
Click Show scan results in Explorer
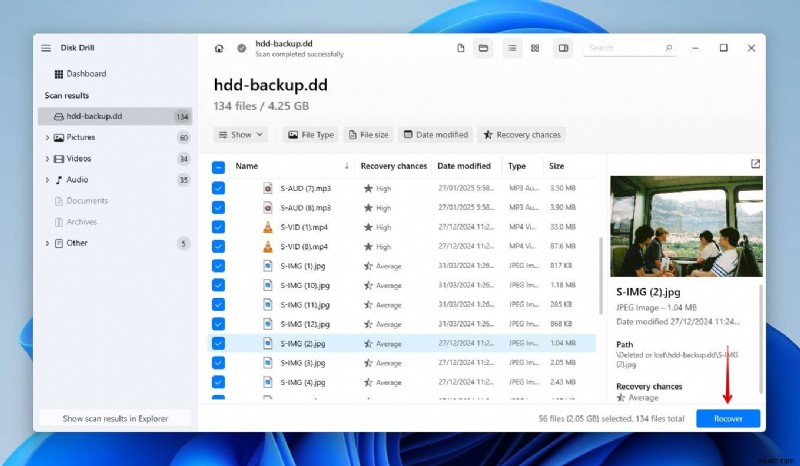pyautogui.click(x=115, y=419)
